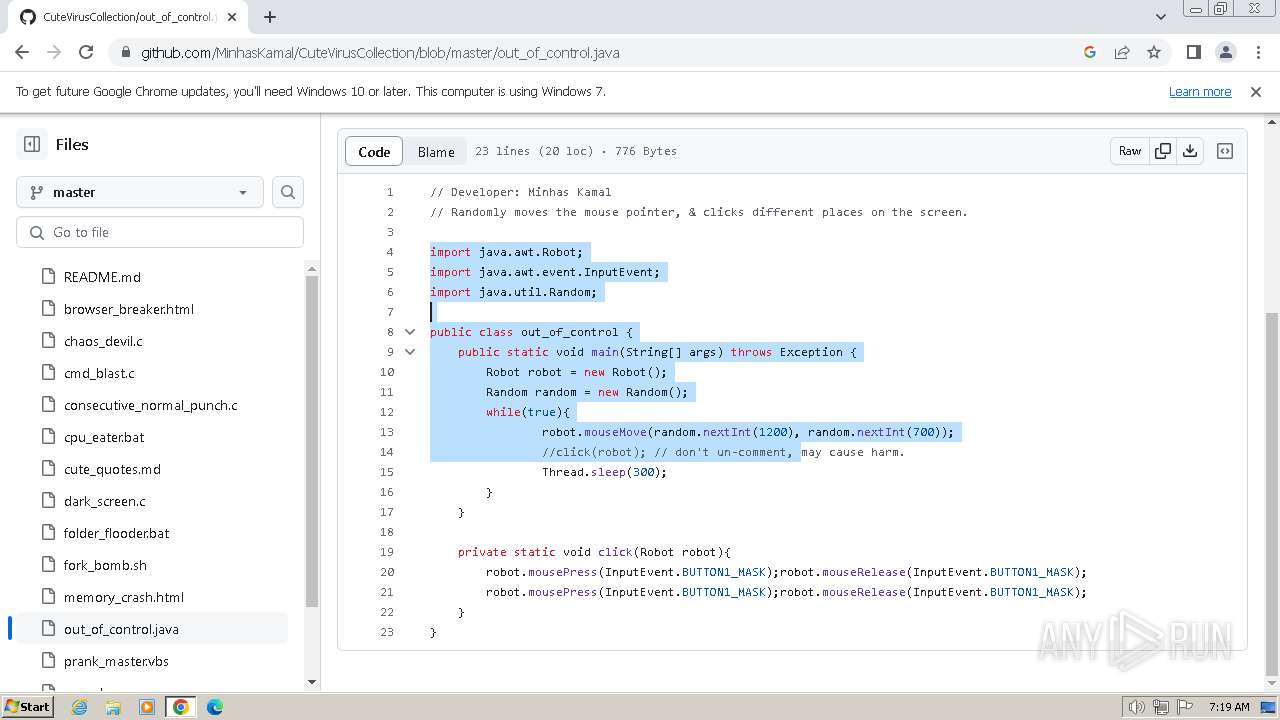
Task: Collapse main method at line 9
Action: (410, 352)
